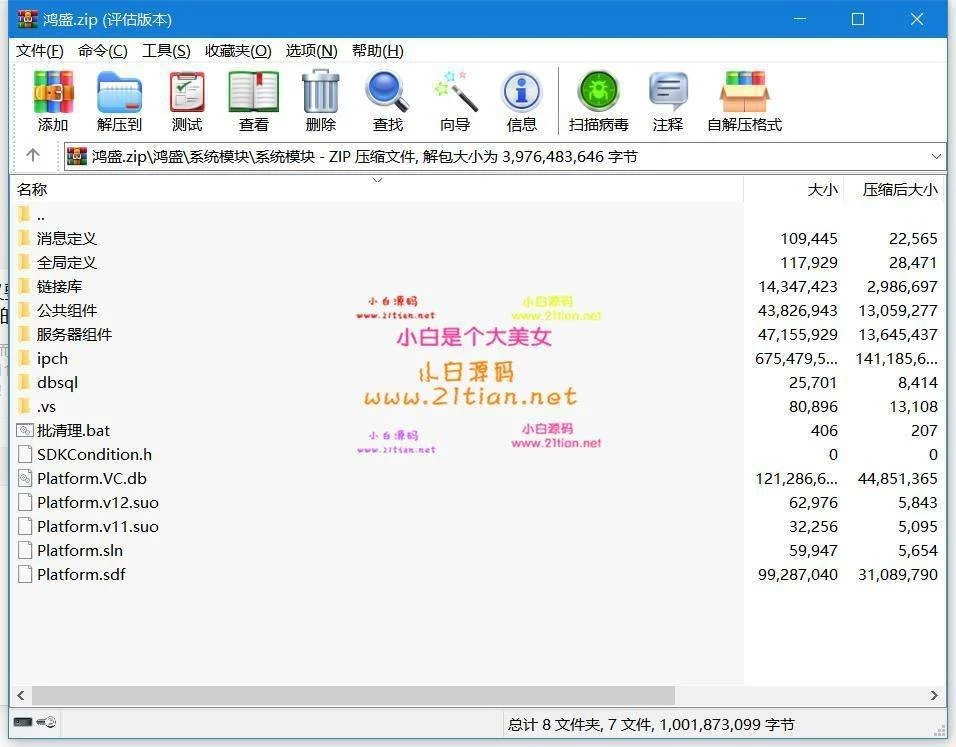Sort by the 压缩后大小 column header

899,189
